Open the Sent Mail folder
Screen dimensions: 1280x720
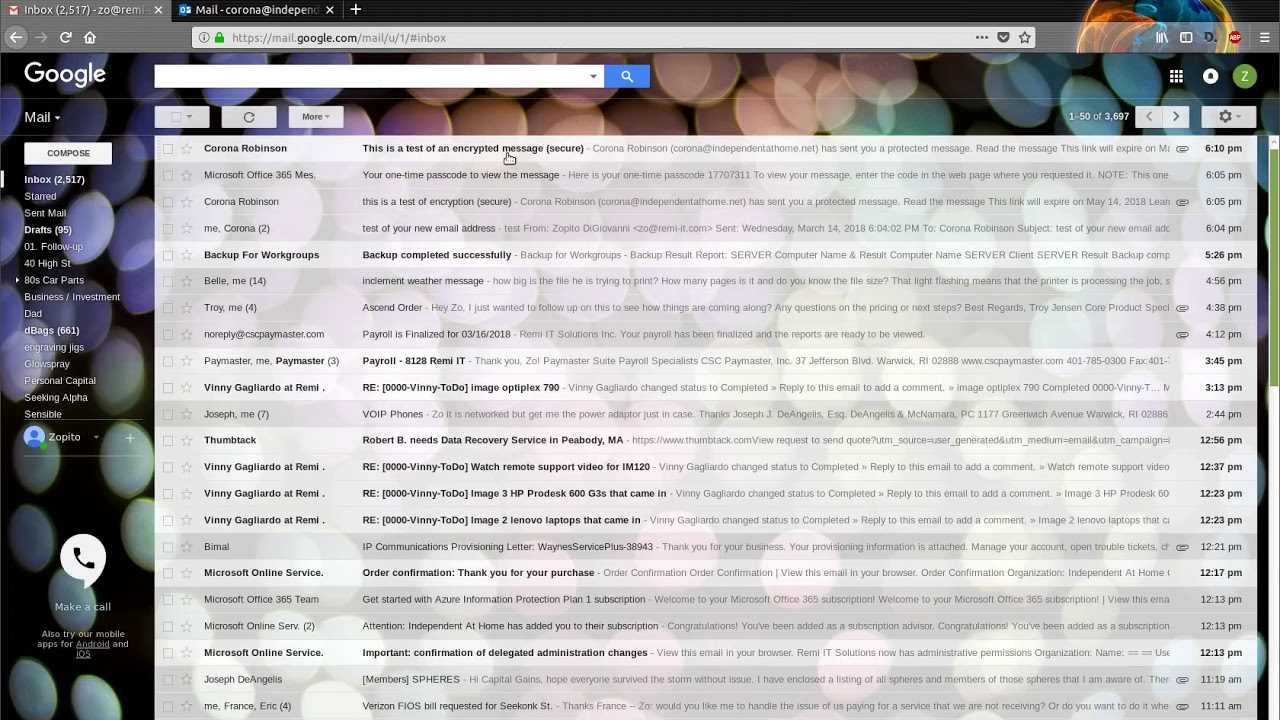(x=45, y=213)
